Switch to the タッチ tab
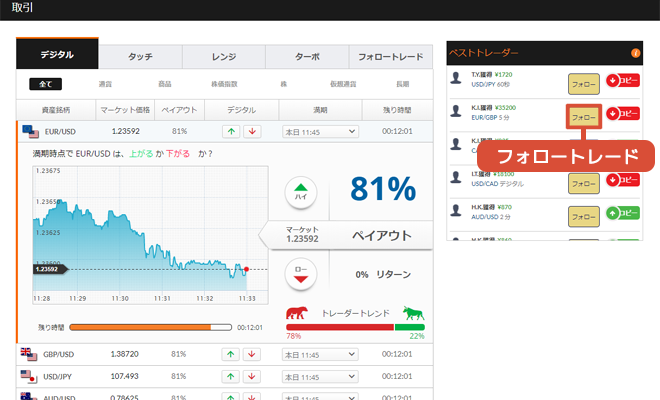The image size is (660, 400). click(x=141, y=57)
